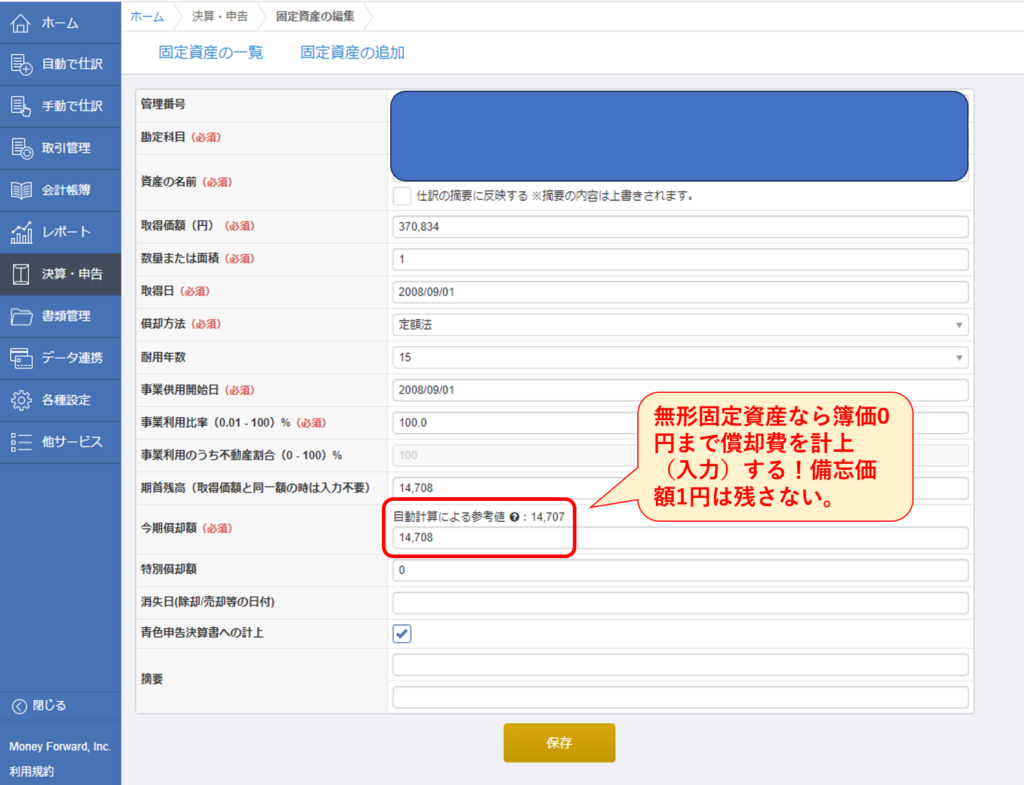
Task: Switch to 固定資産の一覧 tab
Action: (211, 53)
